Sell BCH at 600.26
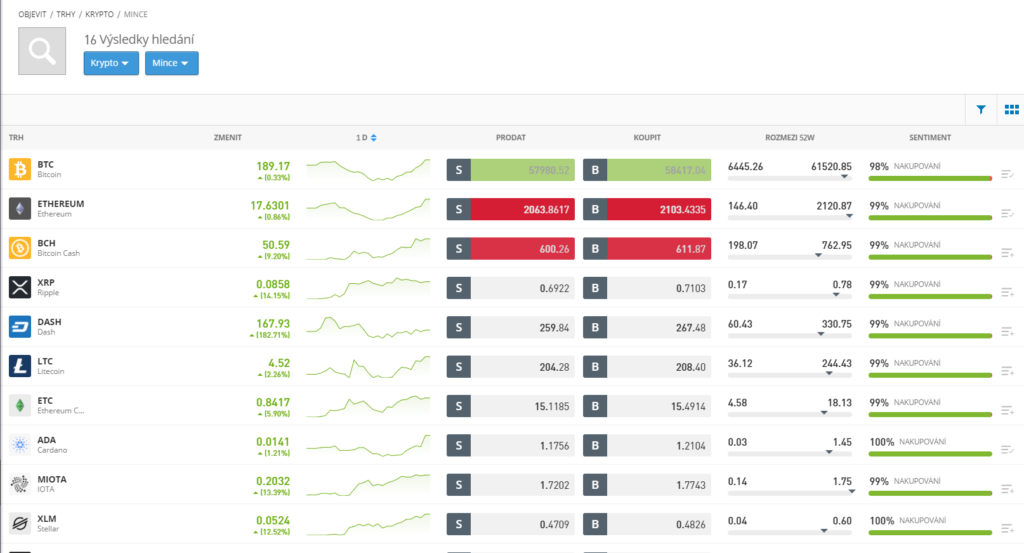The height and width of the screenshot is (553, 1024). [511, 249]
